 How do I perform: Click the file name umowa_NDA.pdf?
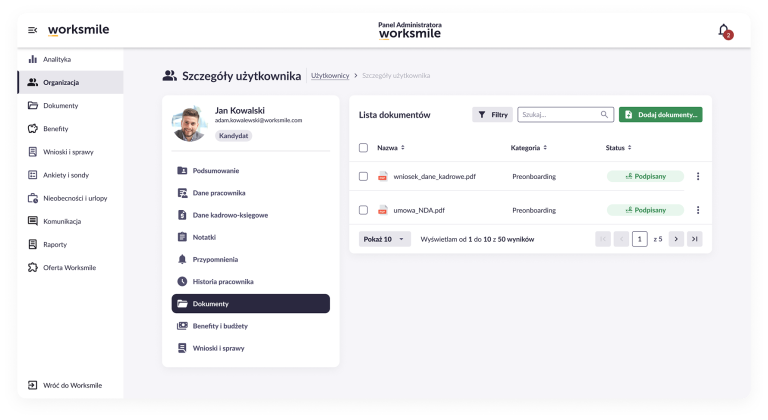pyautogui.click(x=419, y=210)
